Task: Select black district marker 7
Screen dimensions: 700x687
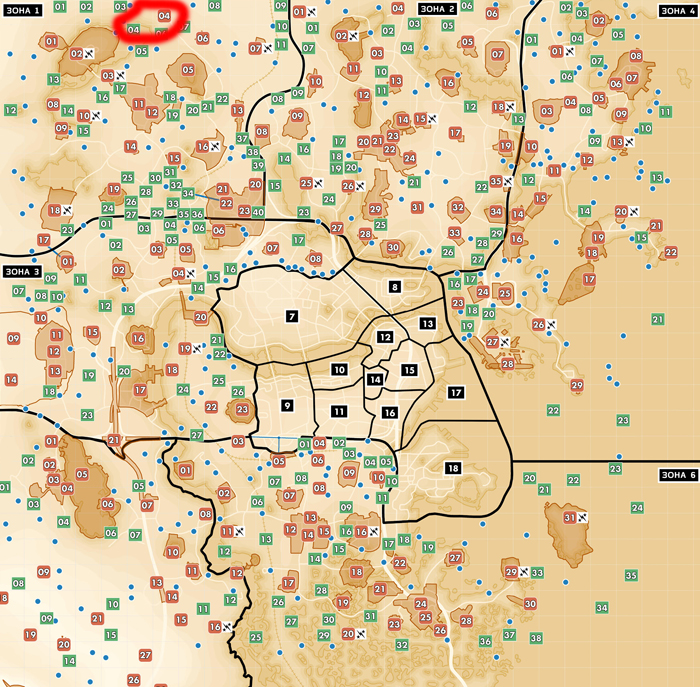Action: 291,316
